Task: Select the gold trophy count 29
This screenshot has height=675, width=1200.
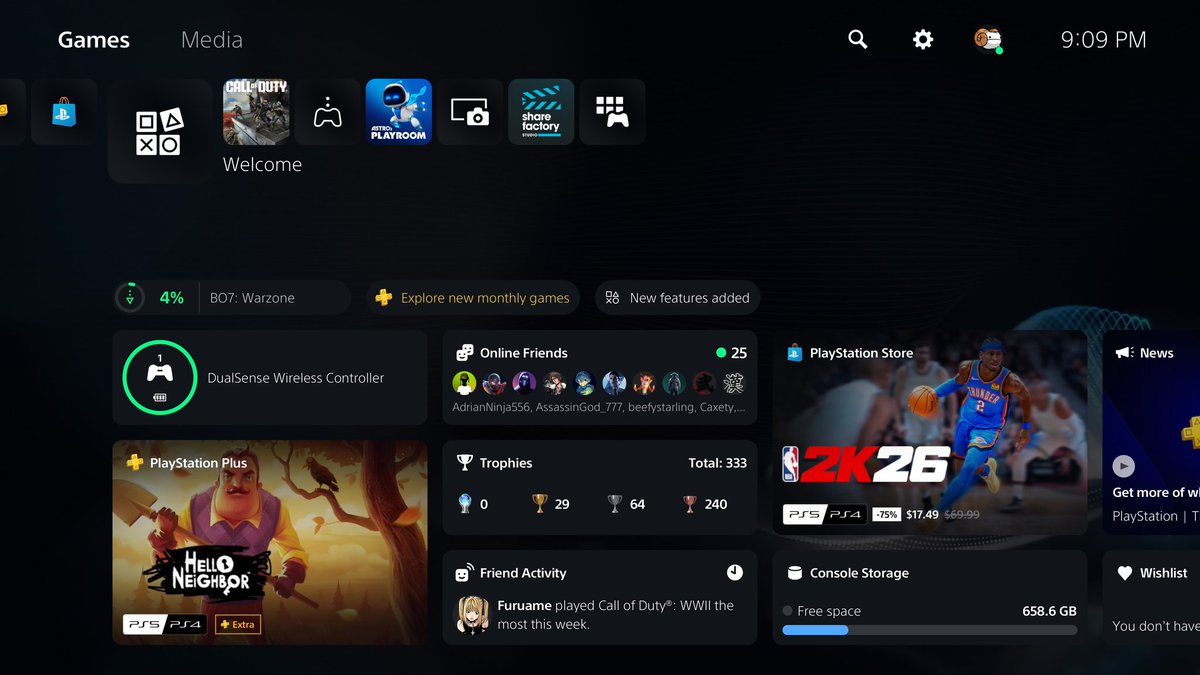Action: tap(551, 504)
